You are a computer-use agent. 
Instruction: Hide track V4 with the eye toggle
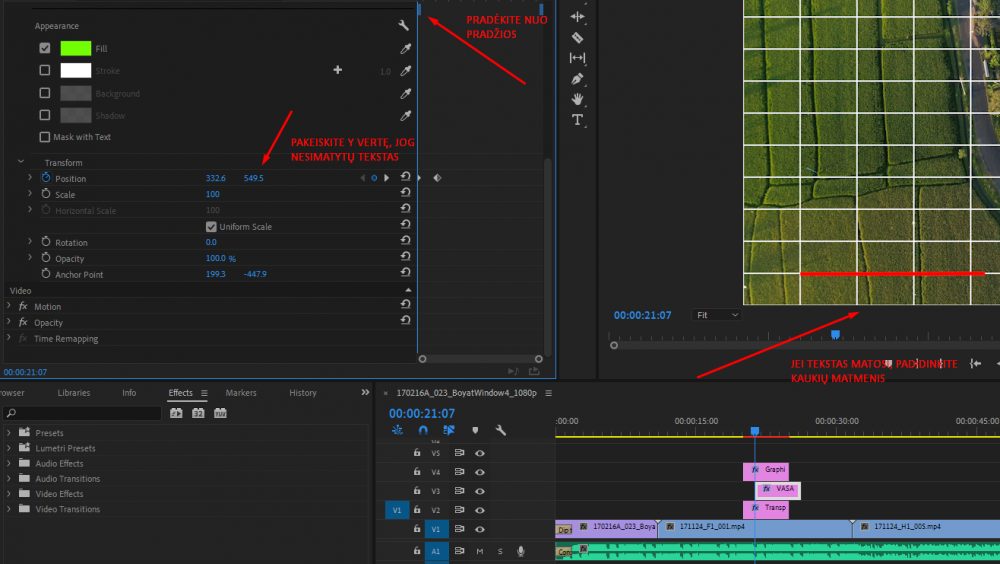480,472
